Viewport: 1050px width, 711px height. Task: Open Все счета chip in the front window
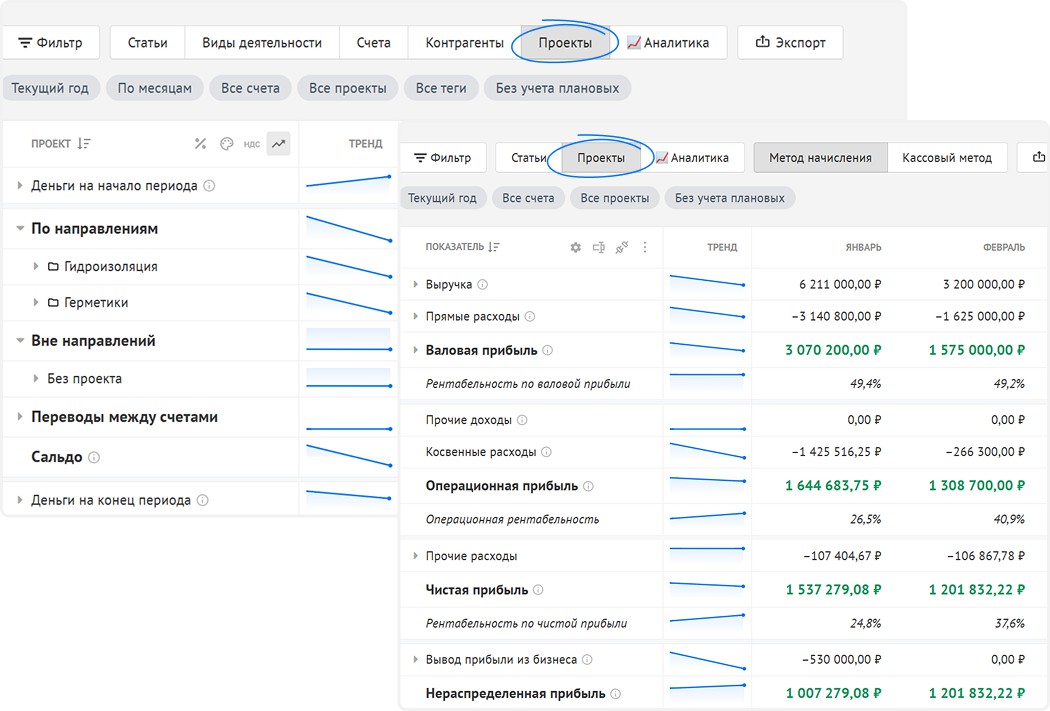[x=528, y=198]
